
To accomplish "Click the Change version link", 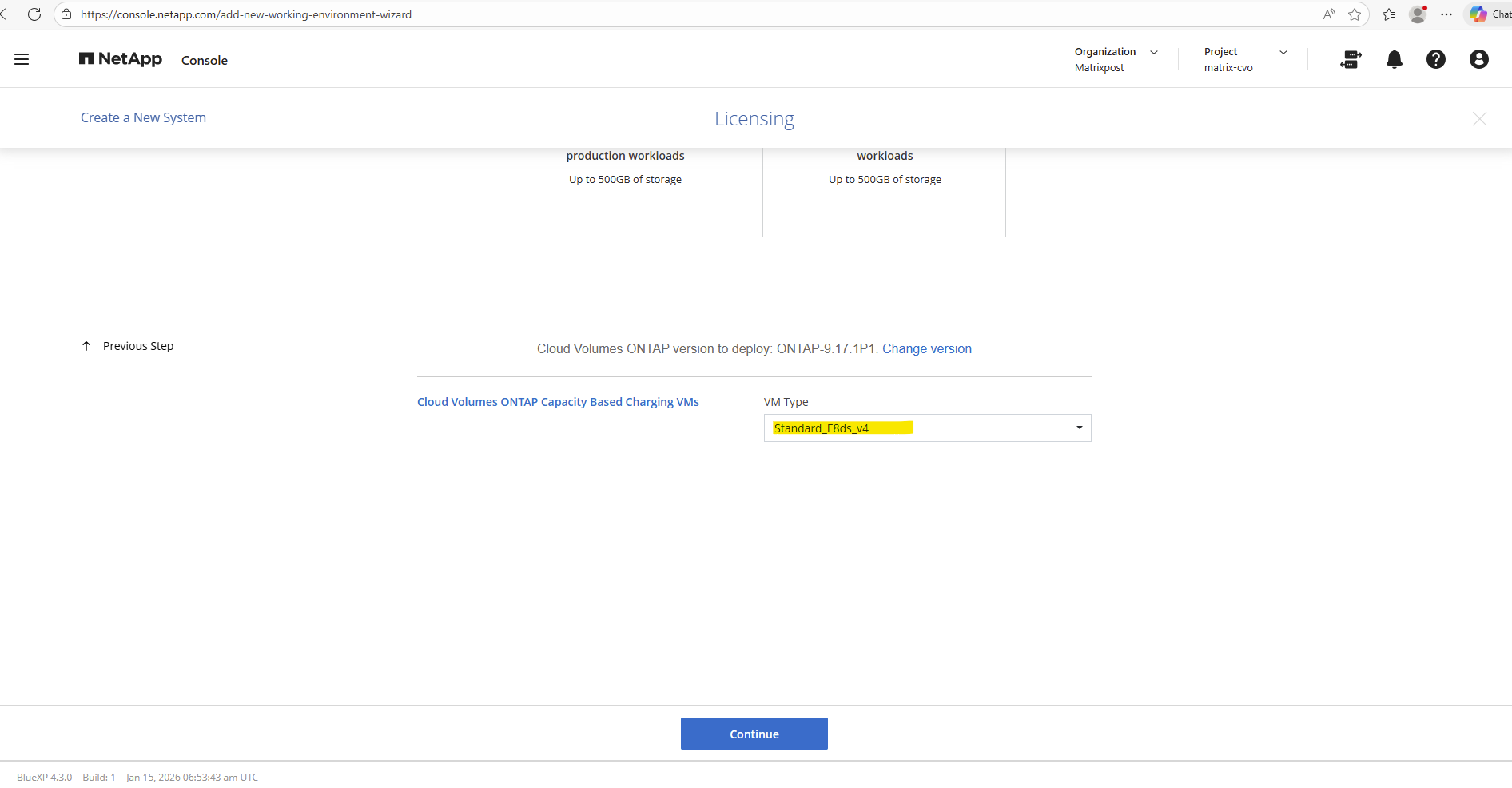I will pos(927,348).
